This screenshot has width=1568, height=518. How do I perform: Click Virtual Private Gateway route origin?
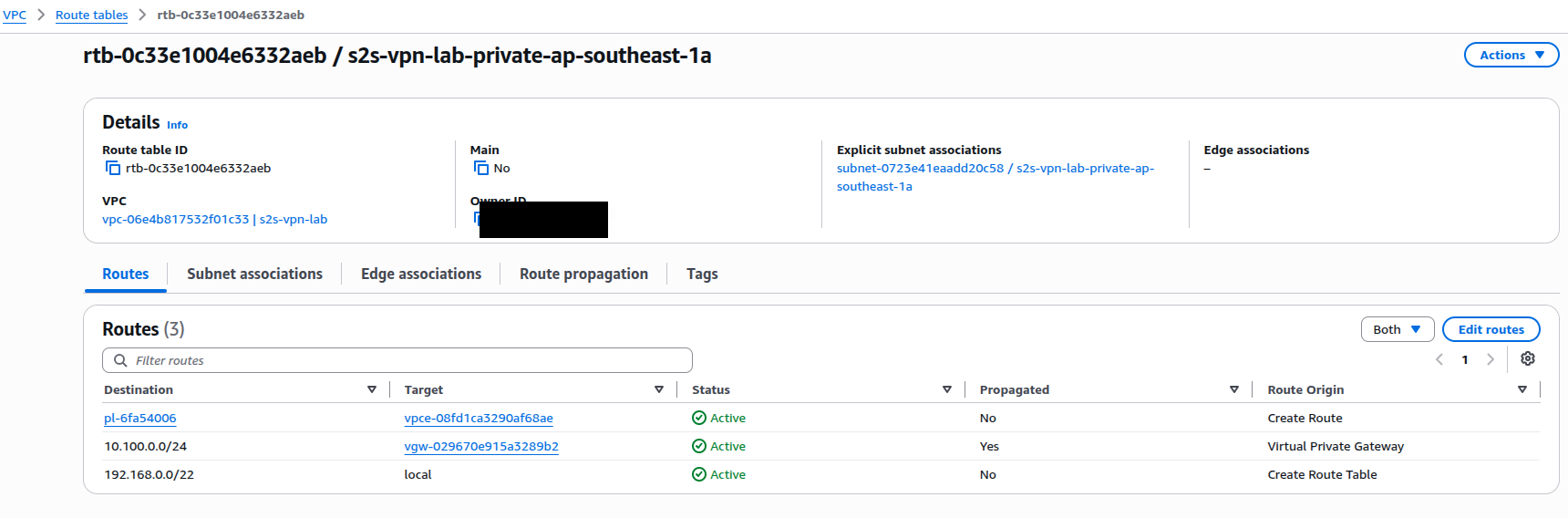click(x=1336, y=446)
